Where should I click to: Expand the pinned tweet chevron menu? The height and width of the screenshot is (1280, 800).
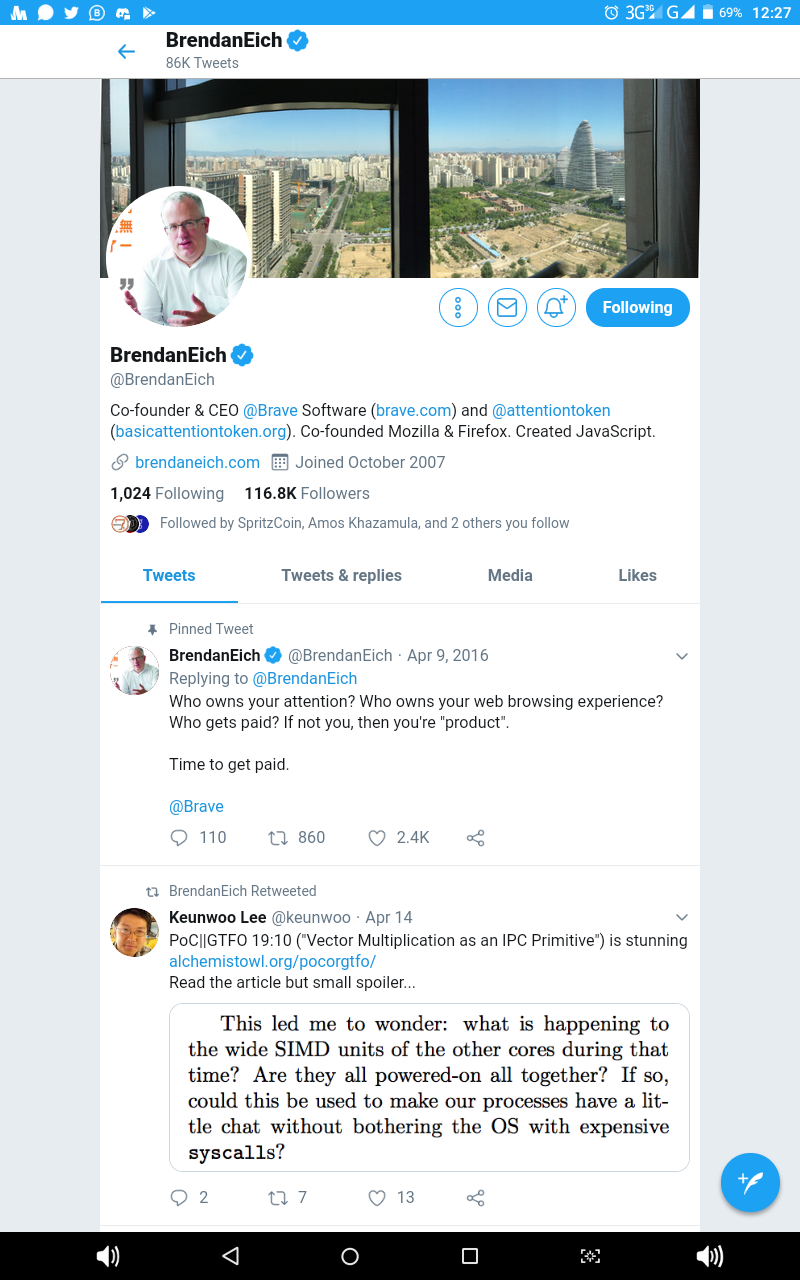pyautogui.click(x=682, y=656)
